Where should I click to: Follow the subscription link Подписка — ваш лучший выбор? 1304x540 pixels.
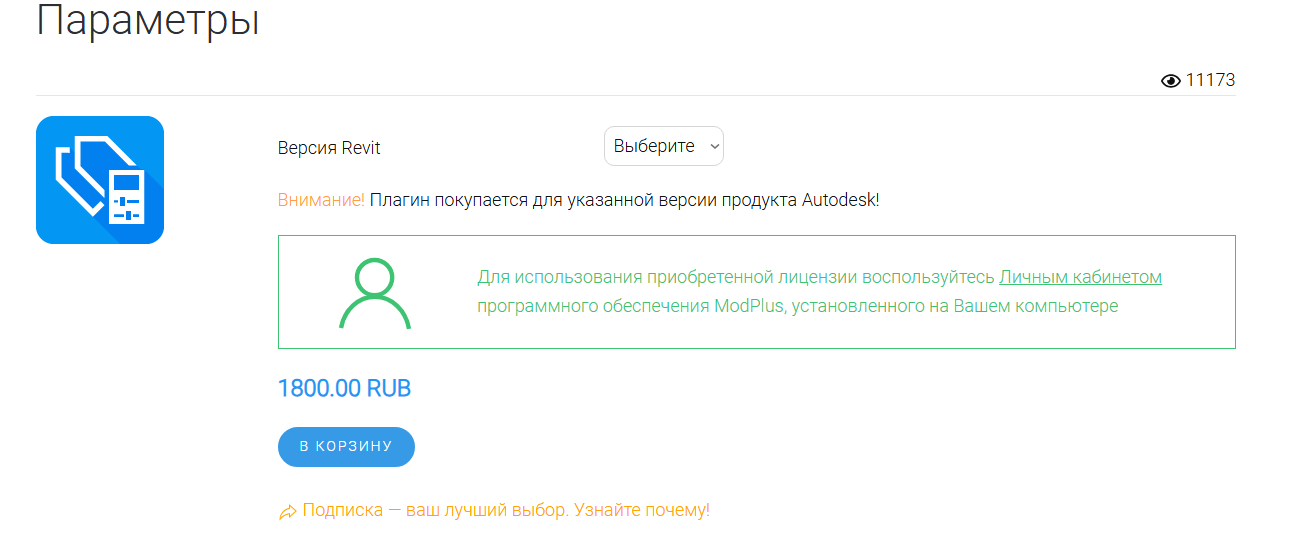tap(434, 510)
